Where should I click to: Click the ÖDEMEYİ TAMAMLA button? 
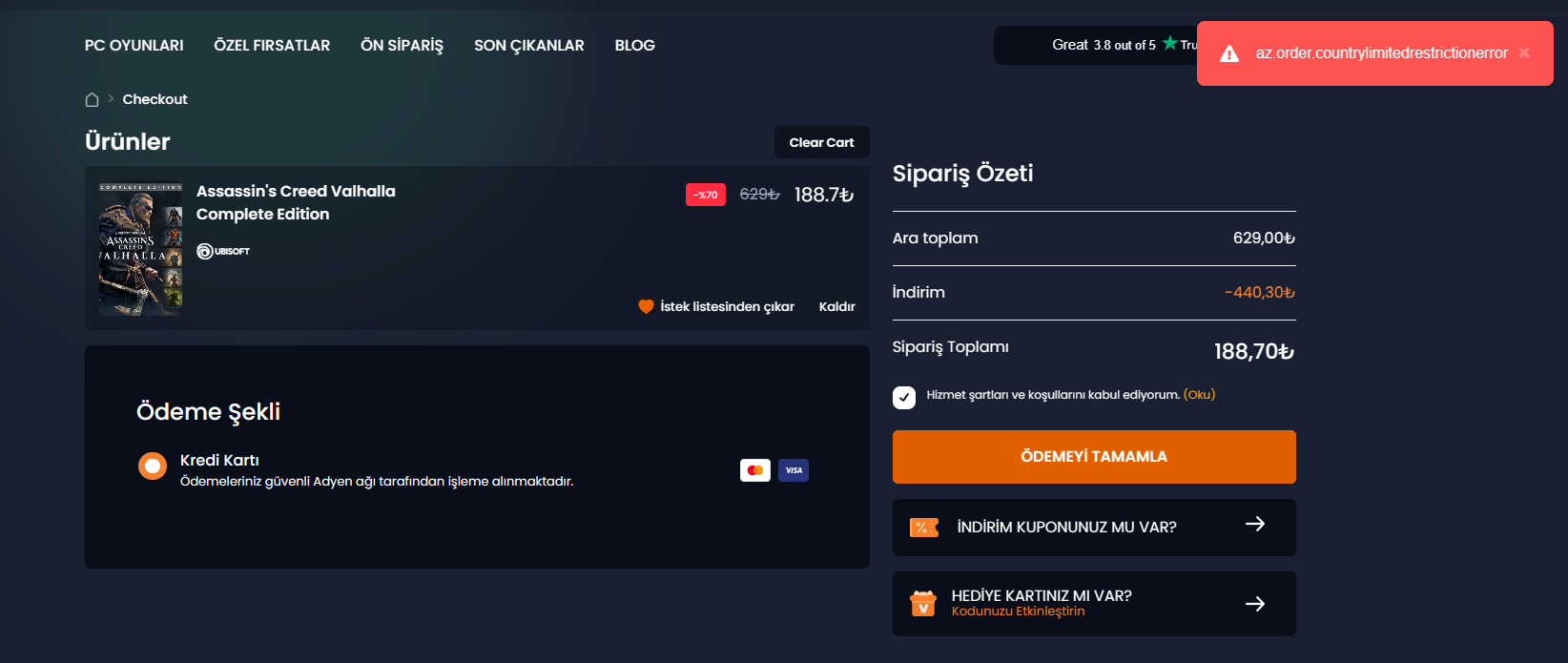pos(1094,457)
